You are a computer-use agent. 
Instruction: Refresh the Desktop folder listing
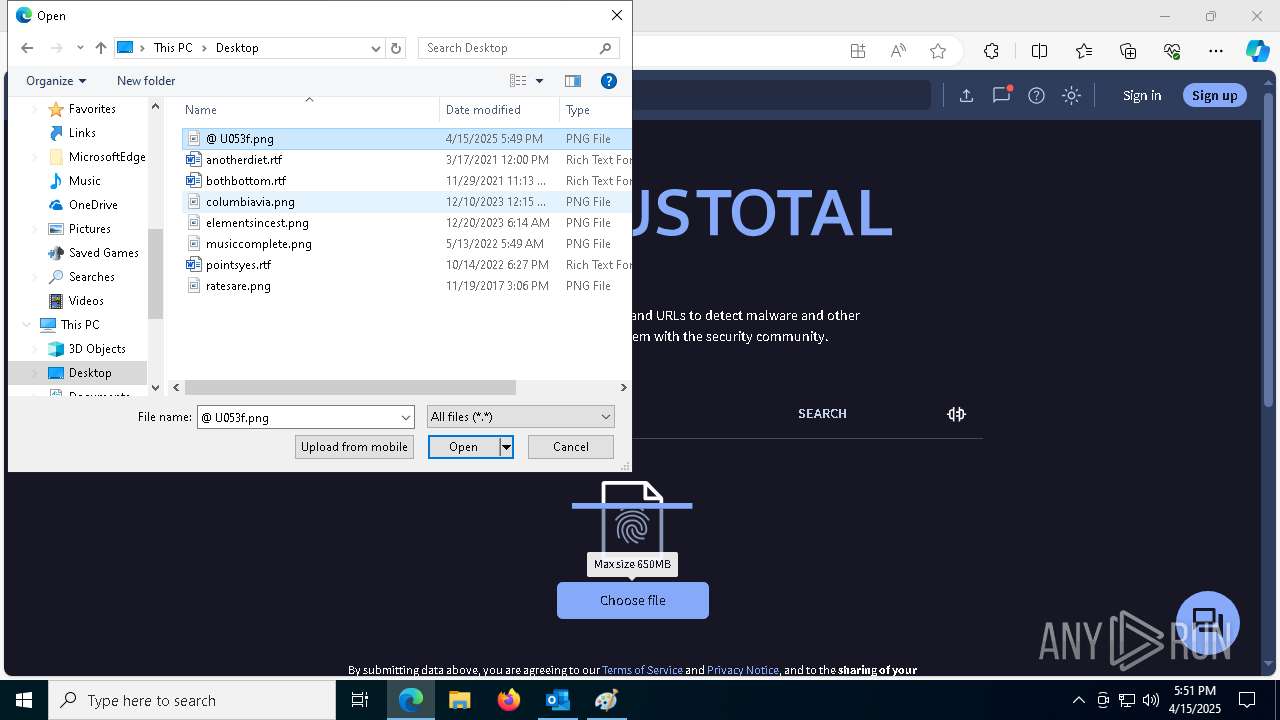pyautogui.click(x=396, y=48)
